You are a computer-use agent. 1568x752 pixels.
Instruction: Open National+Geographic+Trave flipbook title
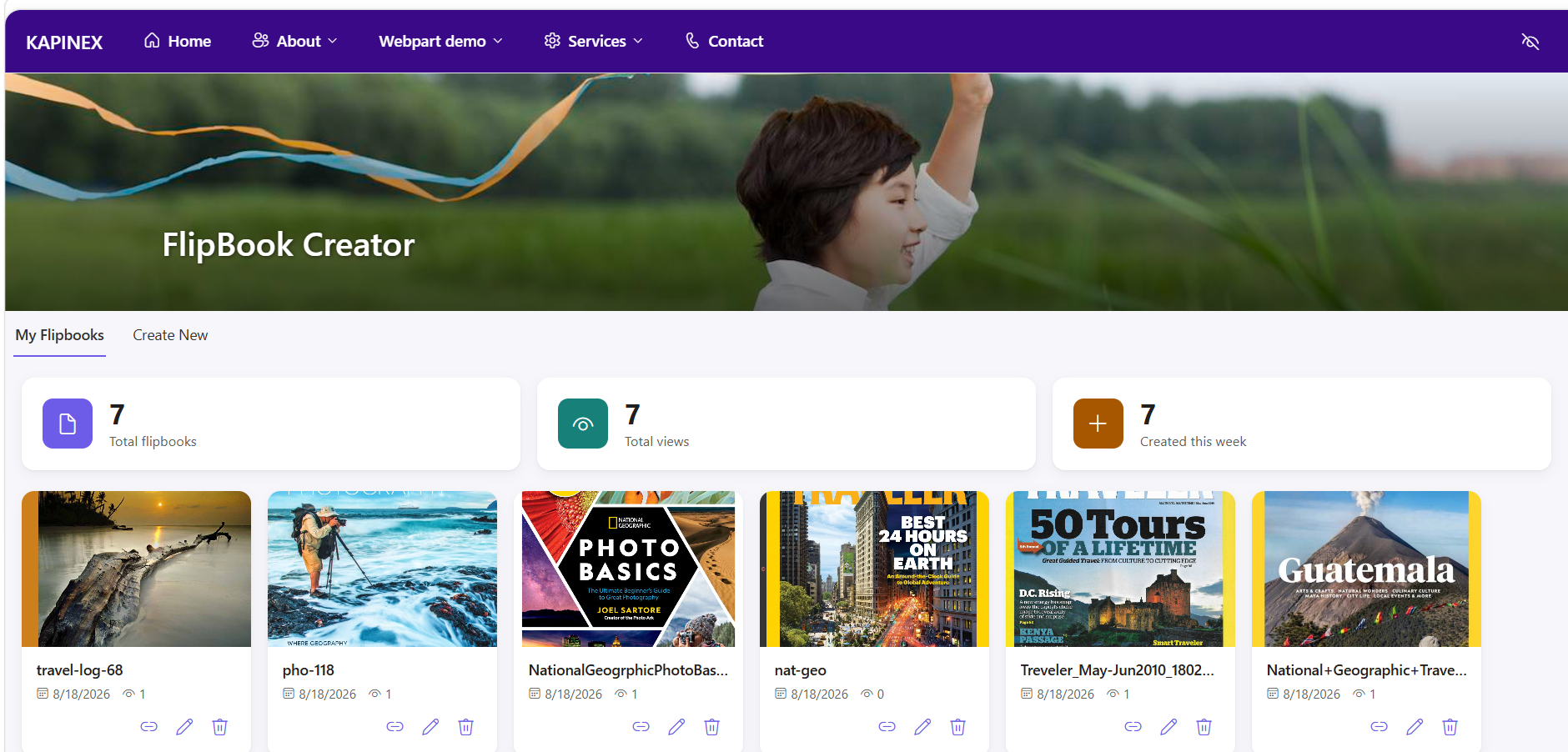(1366, 670)
